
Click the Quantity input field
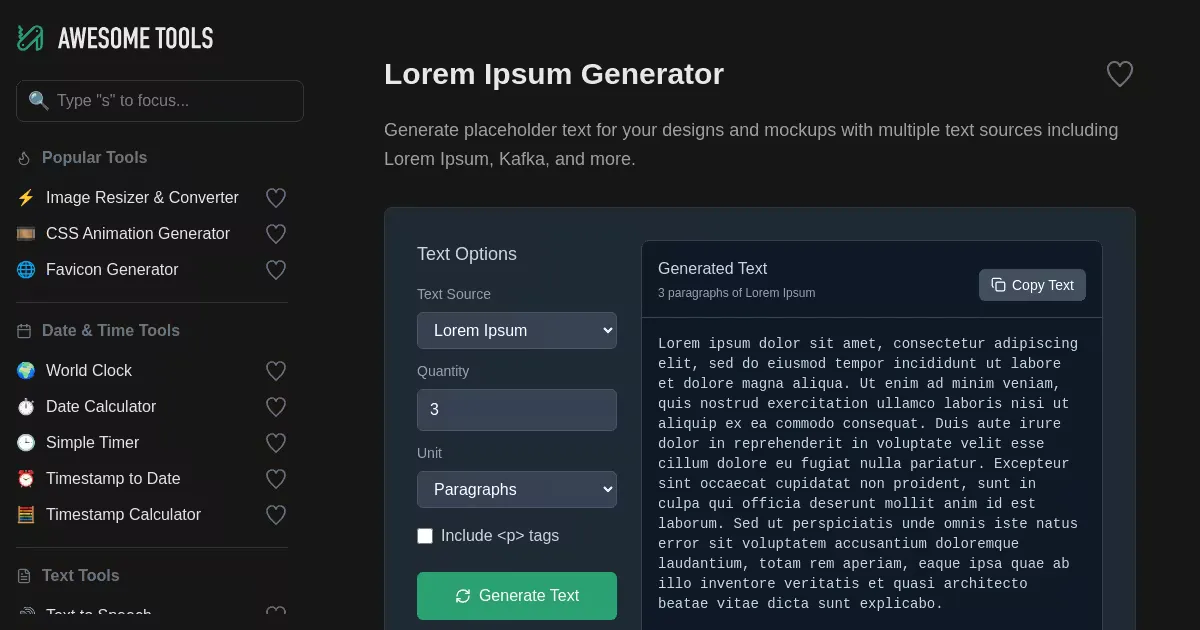click(x=516, y=410)
